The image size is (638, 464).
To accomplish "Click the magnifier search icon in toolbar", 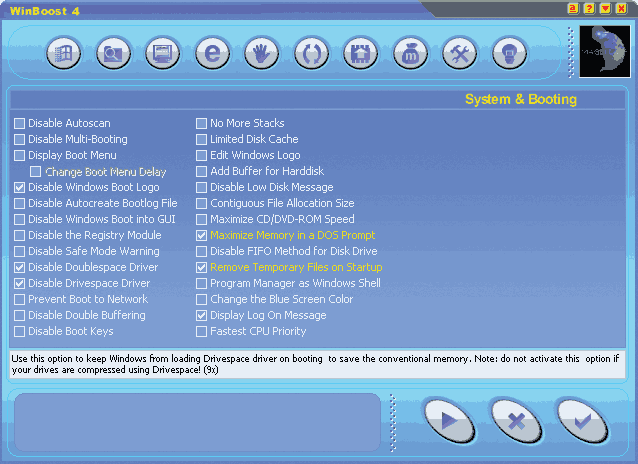I will (x=113, y=53).
